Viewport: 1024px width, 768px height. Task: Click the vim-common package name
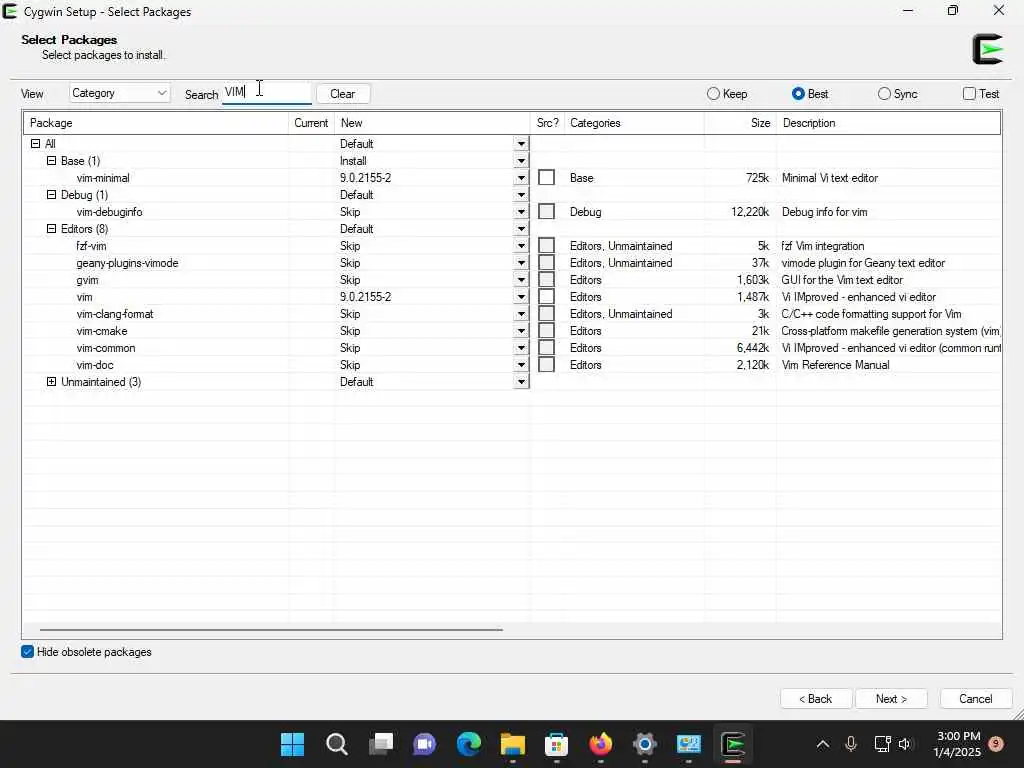pyautogui.click(x=106, y=348)
